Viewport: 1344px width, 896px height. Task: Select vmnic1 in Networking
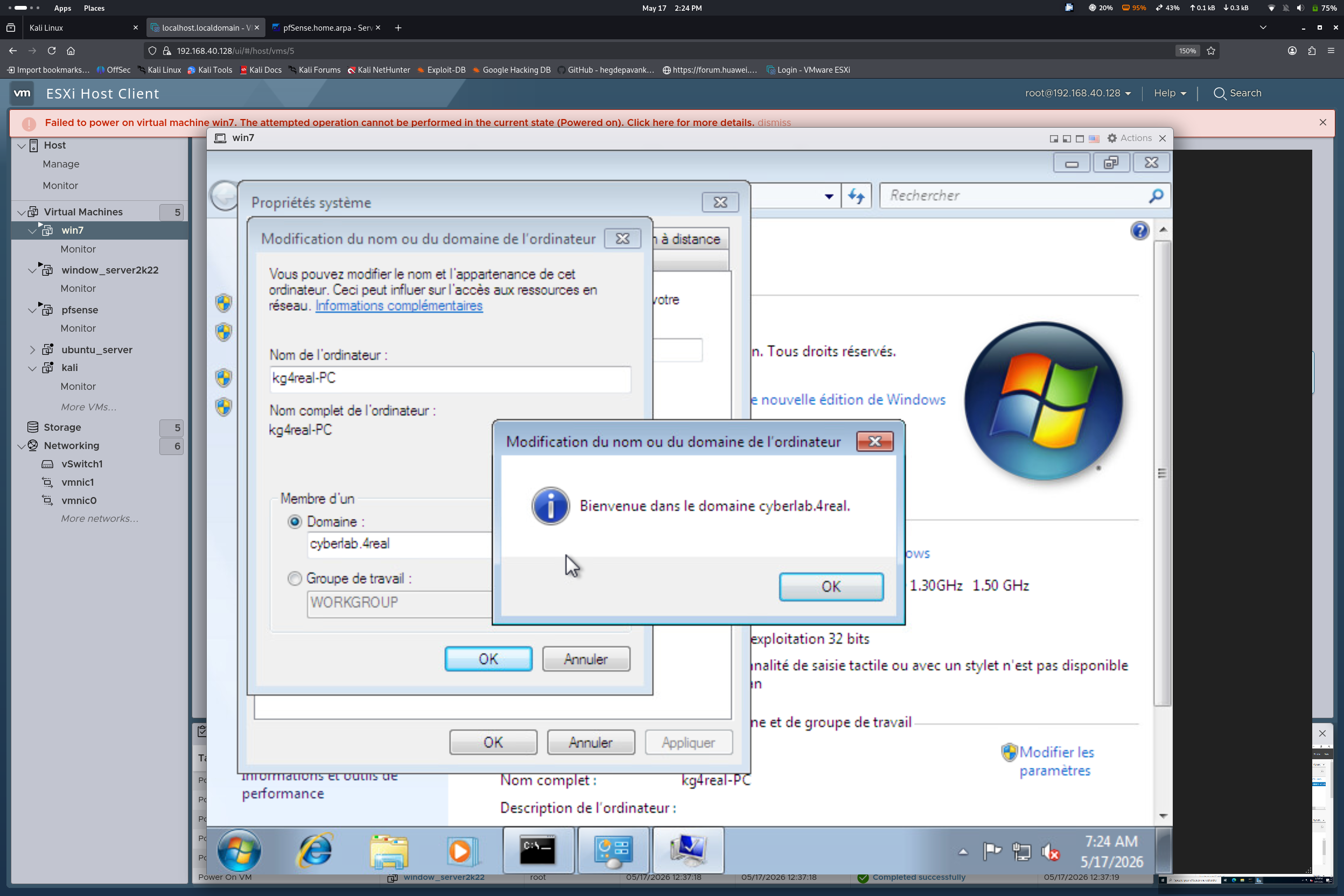(x=78, y=482)
